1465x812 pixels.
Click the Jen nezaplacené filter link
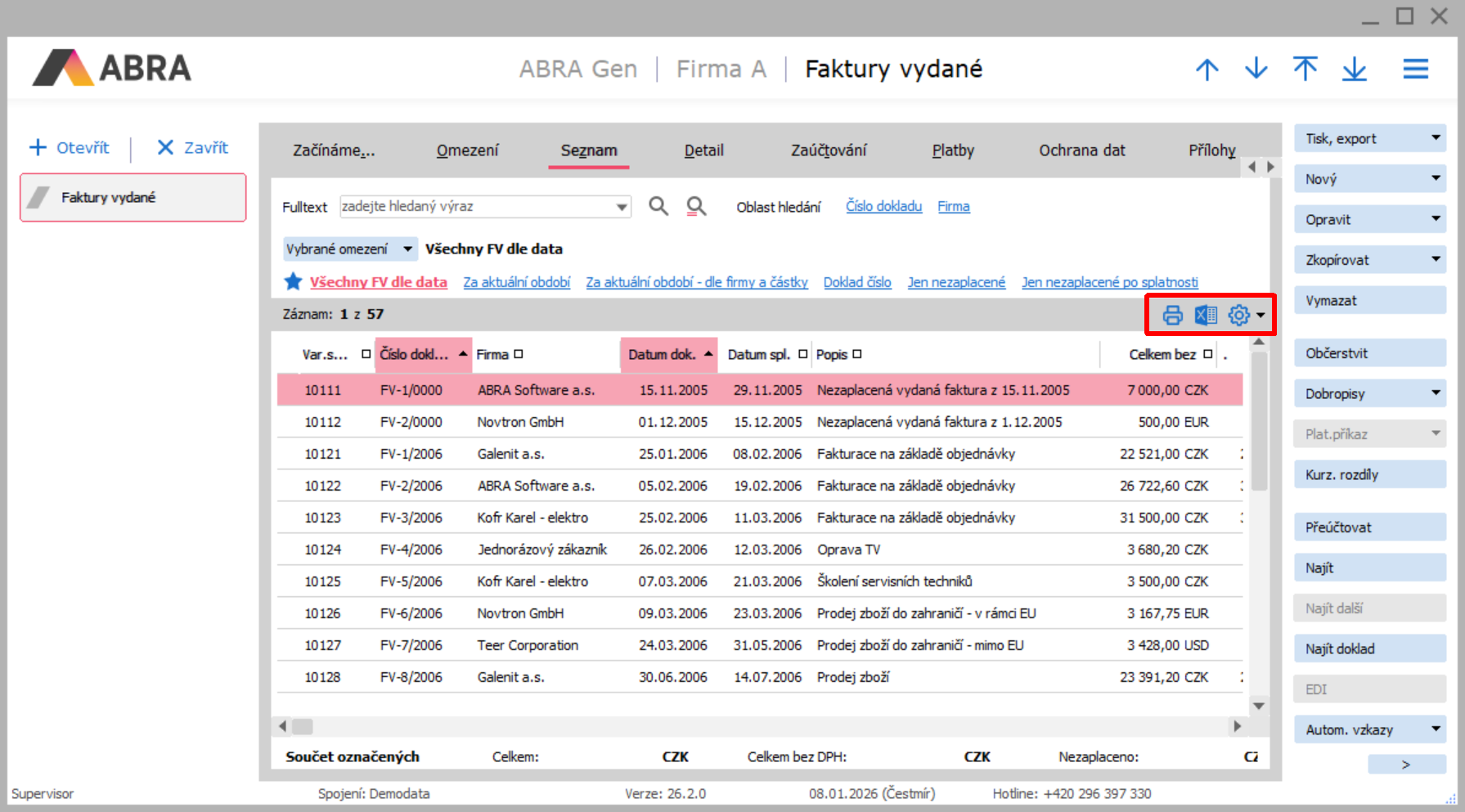(956, 282)
